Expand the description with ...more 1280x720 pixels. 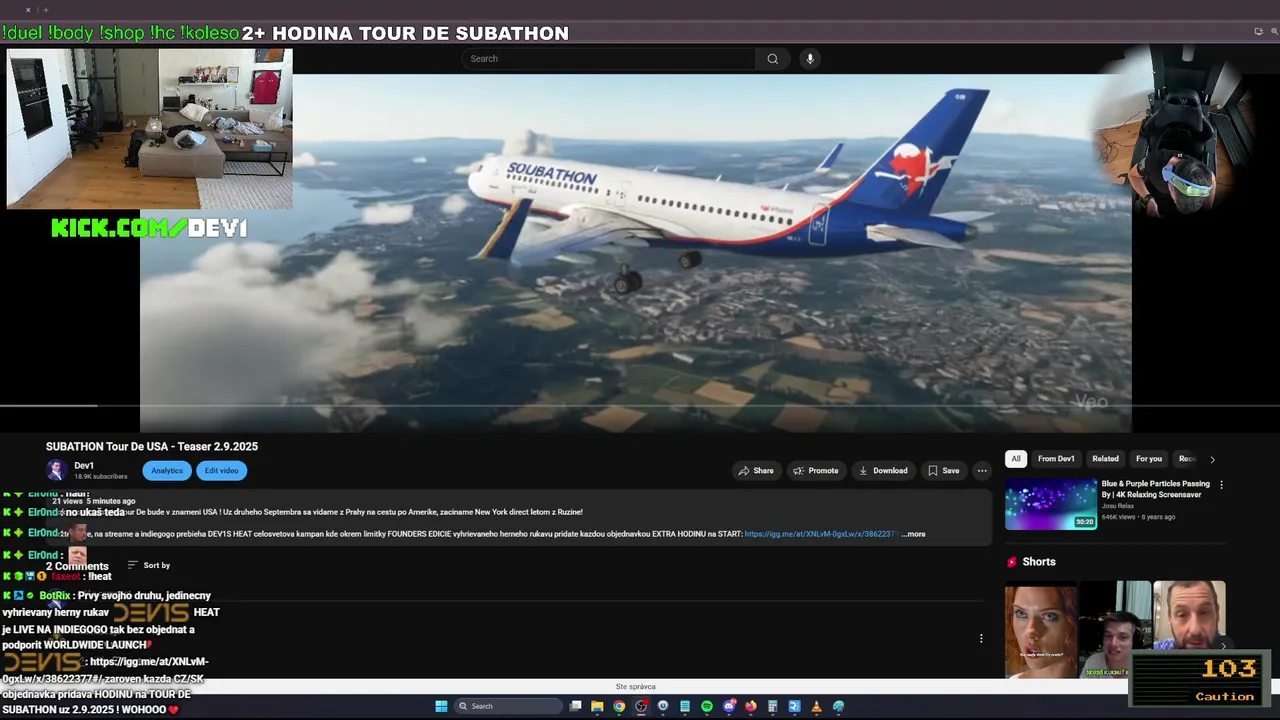913,534
